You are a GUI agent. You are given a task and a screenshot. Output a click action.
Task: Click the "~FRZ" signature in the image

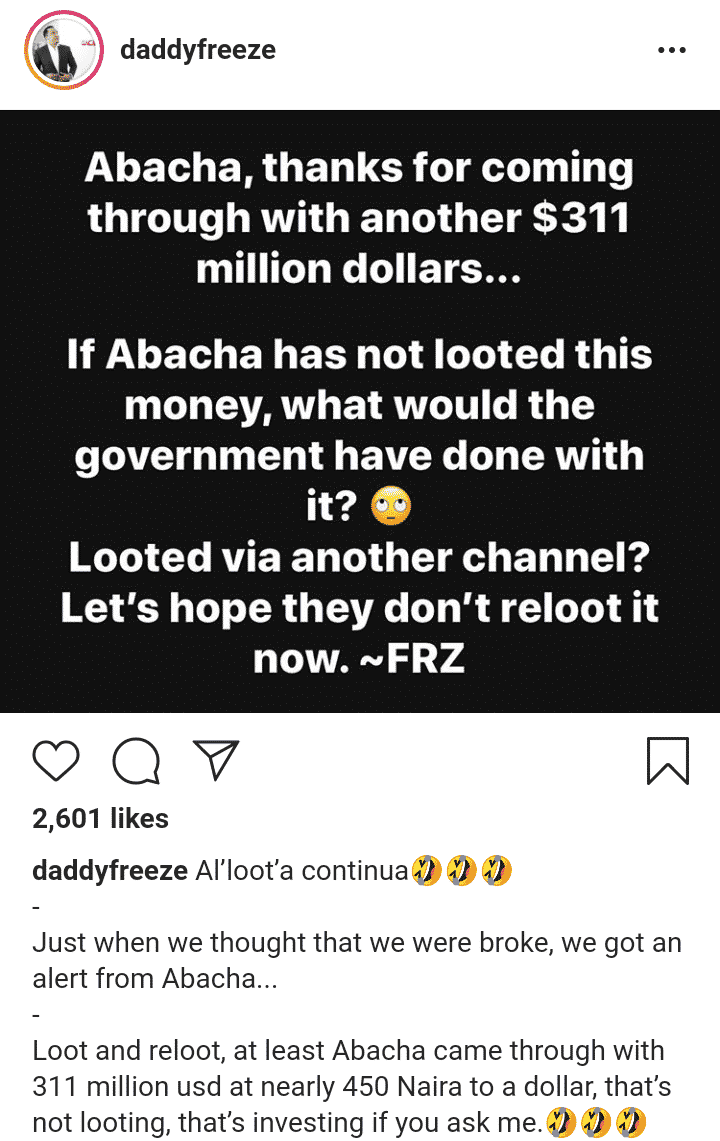coord(412,660)
